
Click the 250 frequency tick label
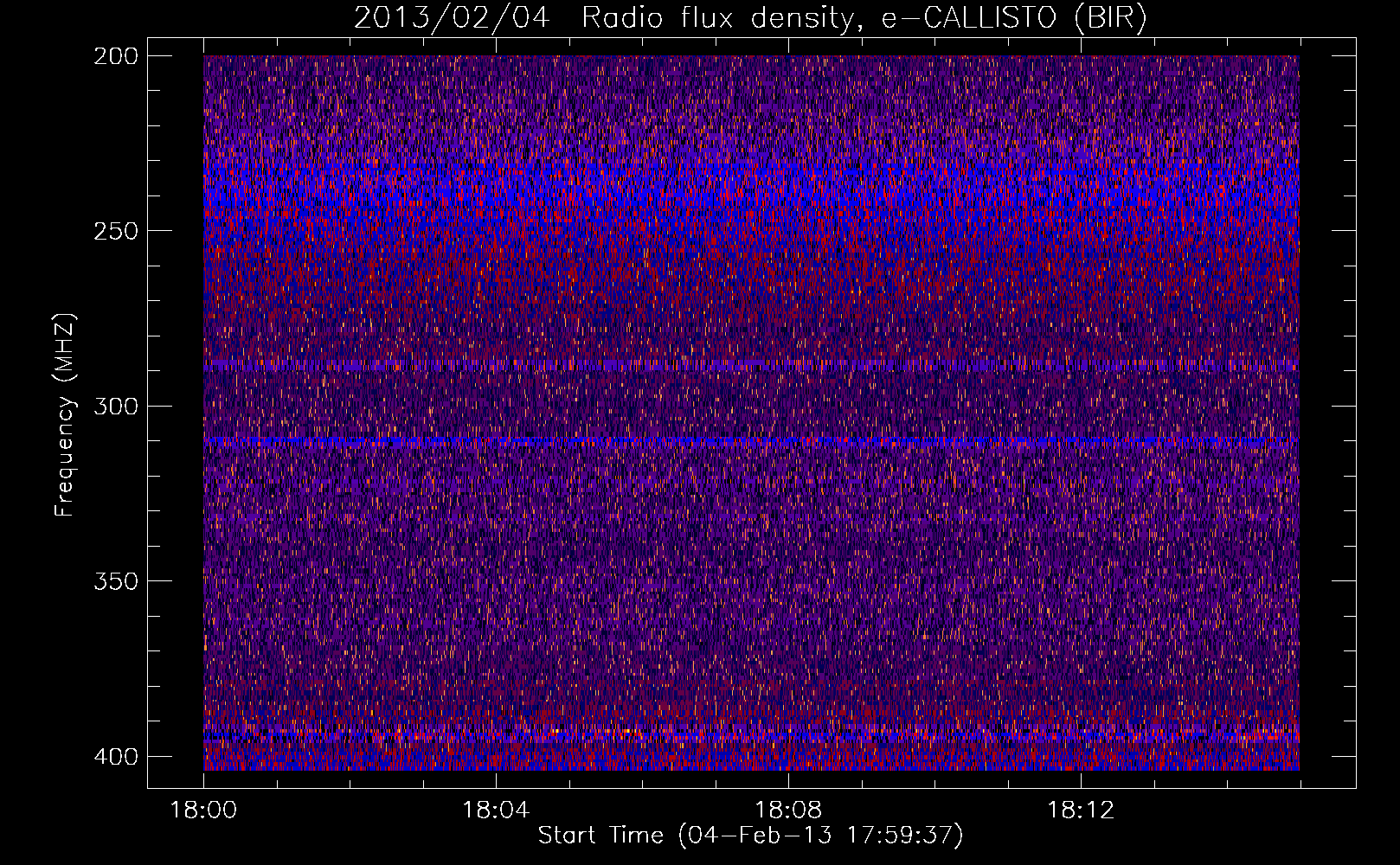115,231
